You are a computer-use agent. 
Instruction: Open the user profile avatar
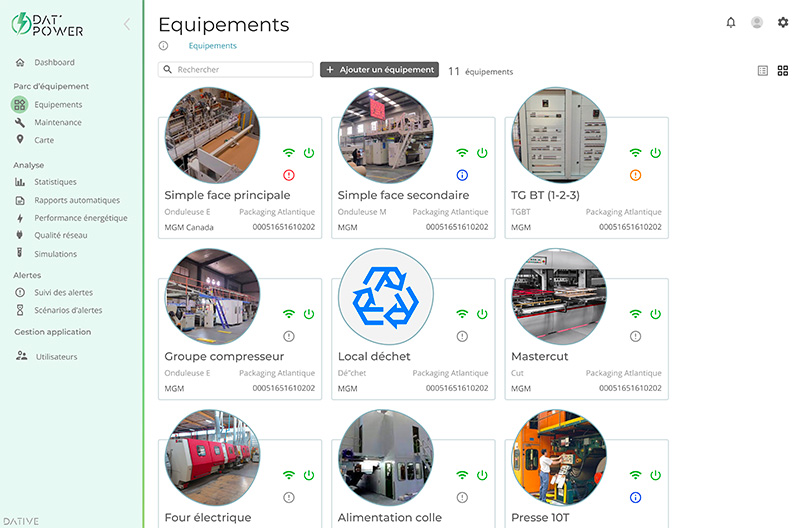click(x=757, y=22)
